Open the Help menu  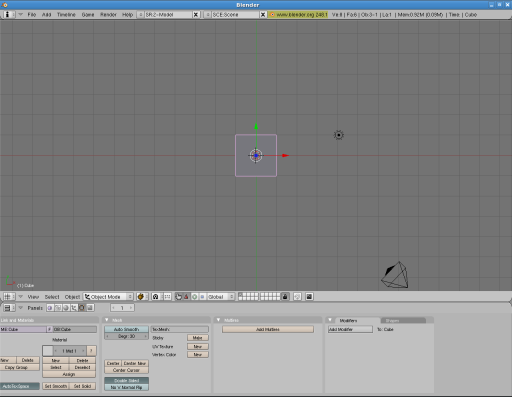[127, 15]
